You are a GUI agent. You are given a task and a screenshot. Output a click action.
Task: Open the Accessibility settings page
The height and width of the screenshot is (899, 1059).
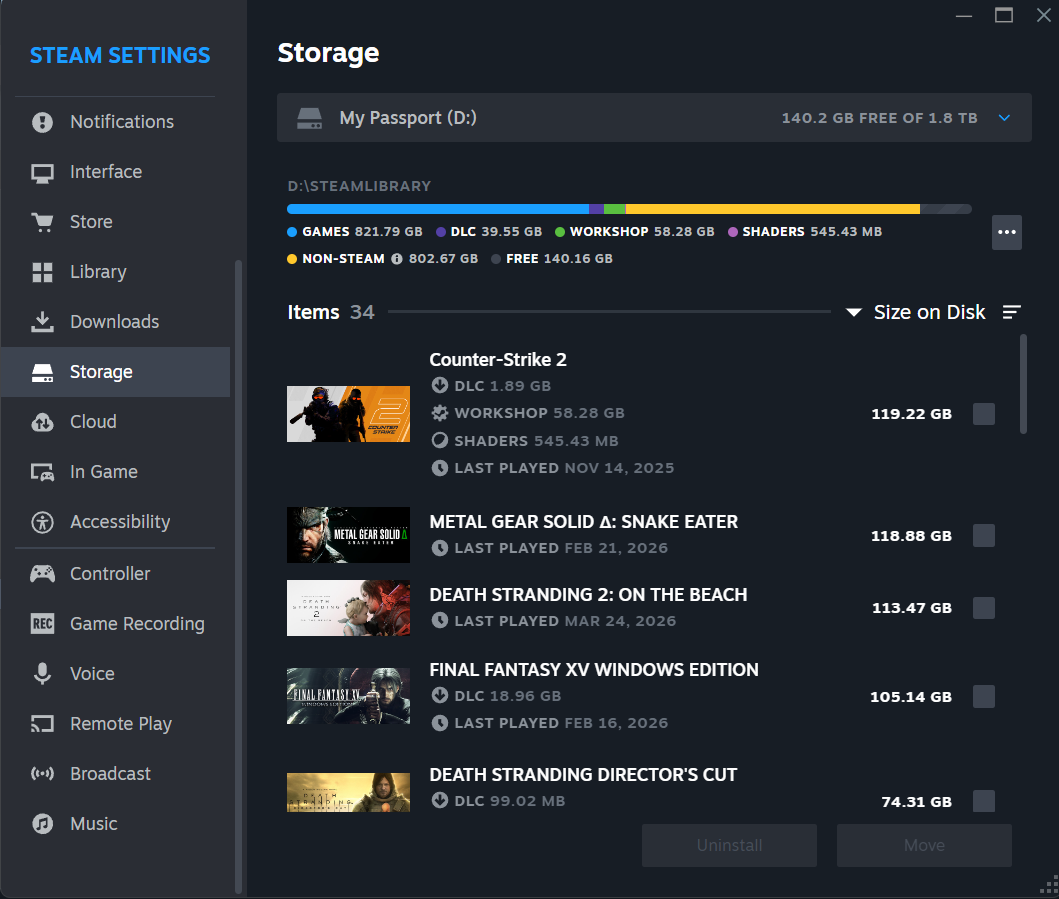(115, 522)
